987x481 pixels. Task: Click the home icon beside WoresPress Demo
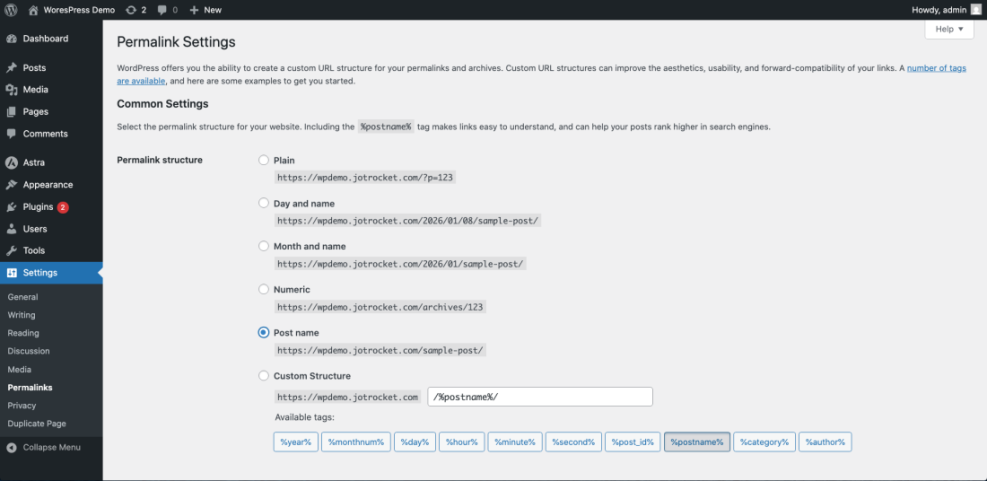click(x=33, y=10)
